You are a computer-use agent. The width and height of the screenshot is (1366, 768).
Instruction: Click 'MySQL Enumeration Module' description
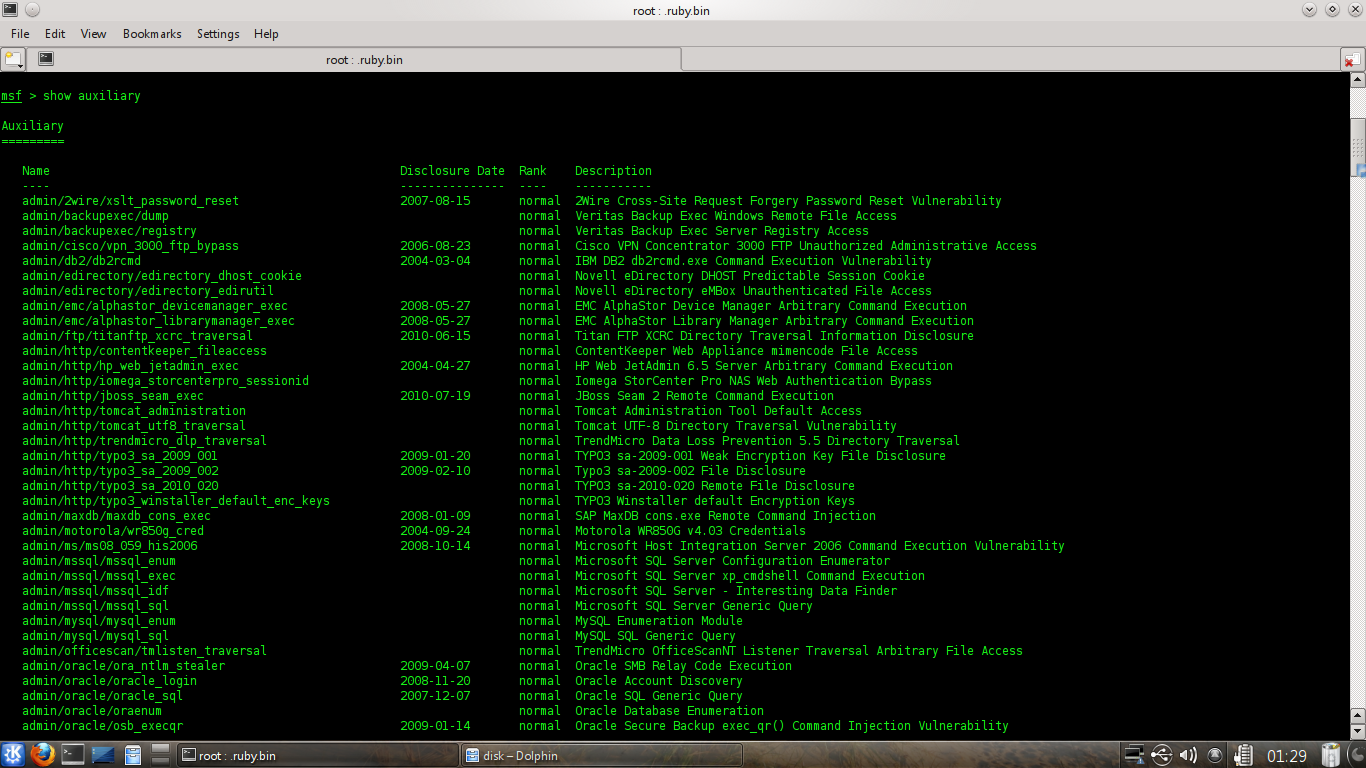(659, 621)
